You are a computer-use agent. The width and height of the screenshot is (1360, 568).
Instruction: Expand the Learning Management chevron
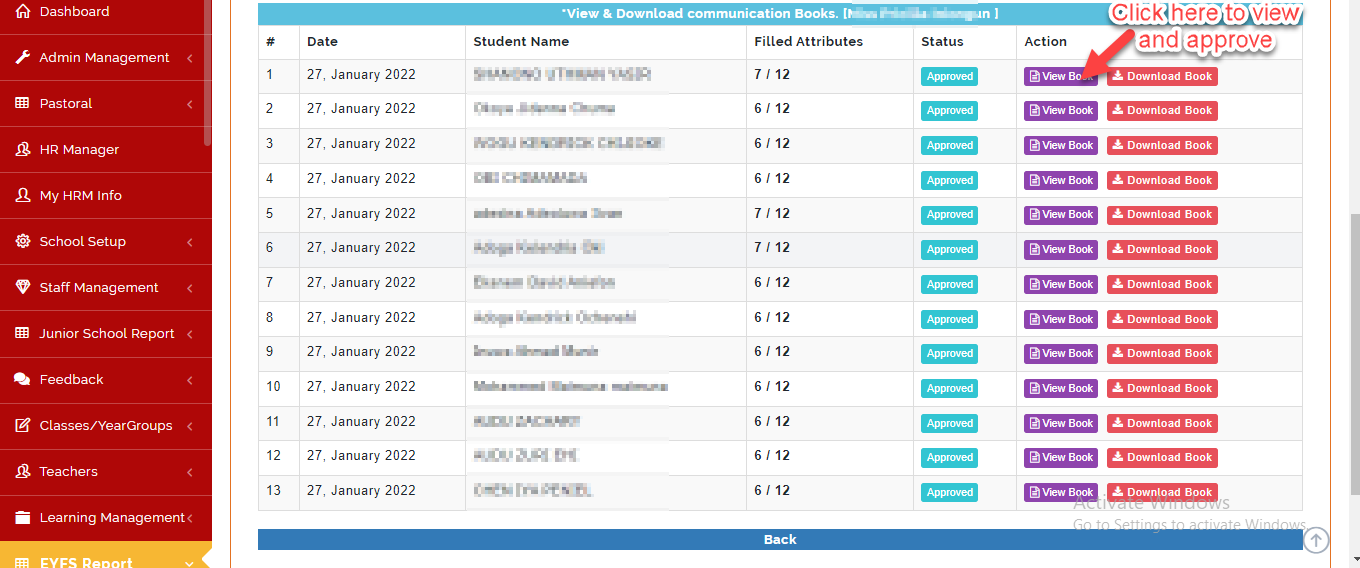[189, 518]
